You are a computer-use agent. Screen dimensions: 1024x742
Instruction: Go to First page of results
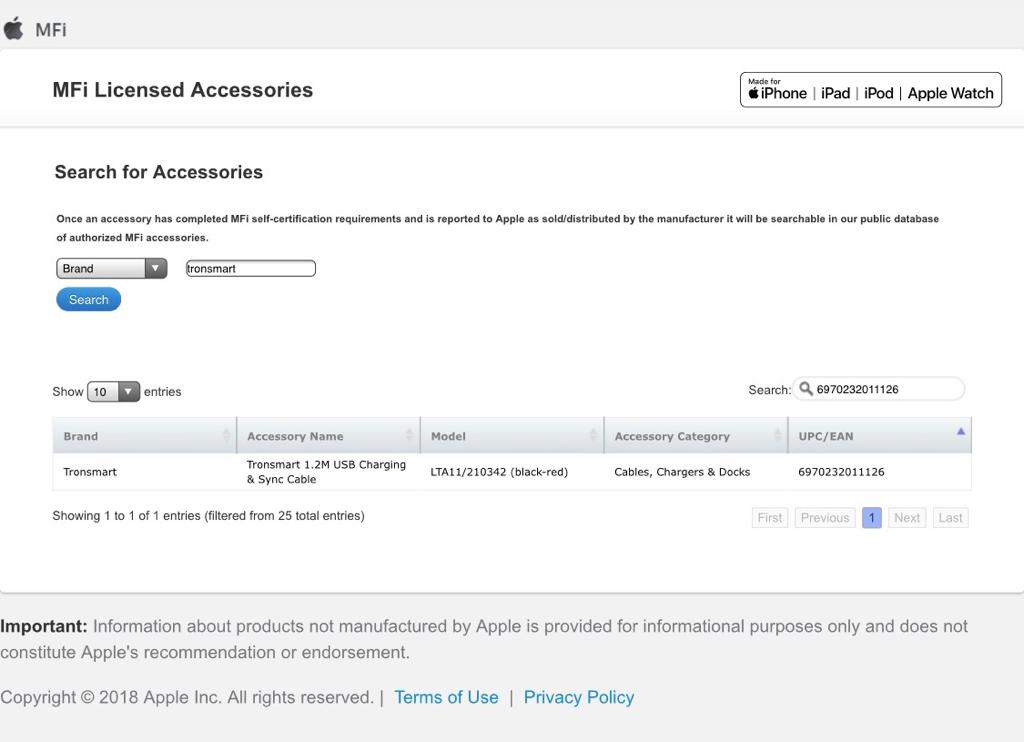tap(770, 518)
